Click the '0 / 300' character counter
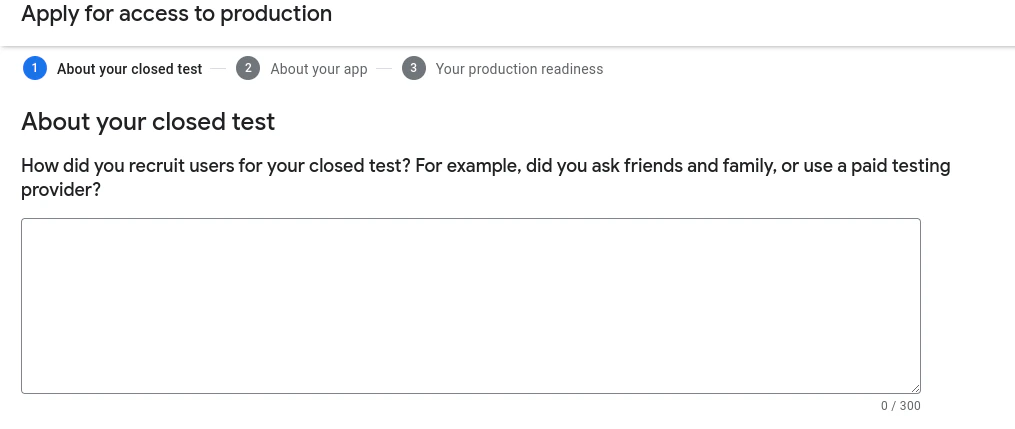1015x429 pixels. pos(900,406)
